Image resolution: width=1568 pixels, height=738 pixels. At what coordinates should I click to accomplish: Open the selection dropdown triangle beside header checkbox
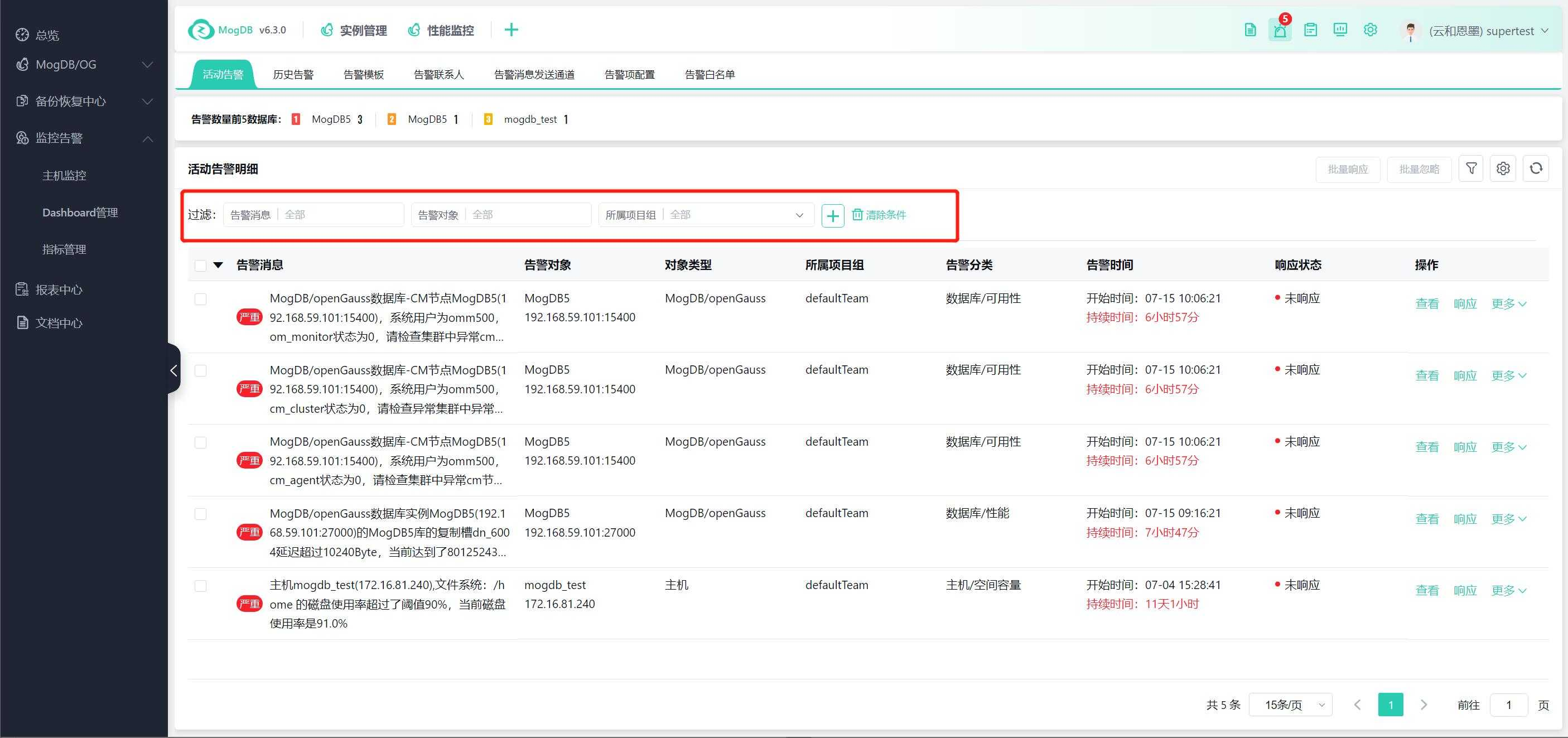(x=218, y=265)
